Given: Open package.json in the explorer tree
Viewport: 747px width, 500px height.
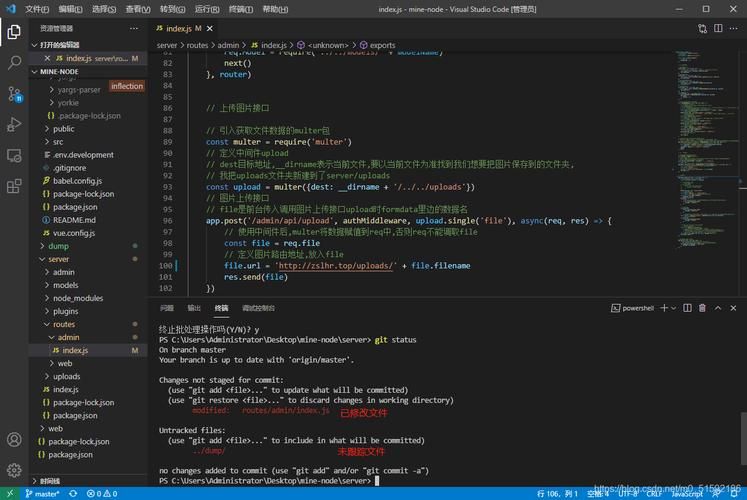Looking at the screenshot, I should (73, 207).
